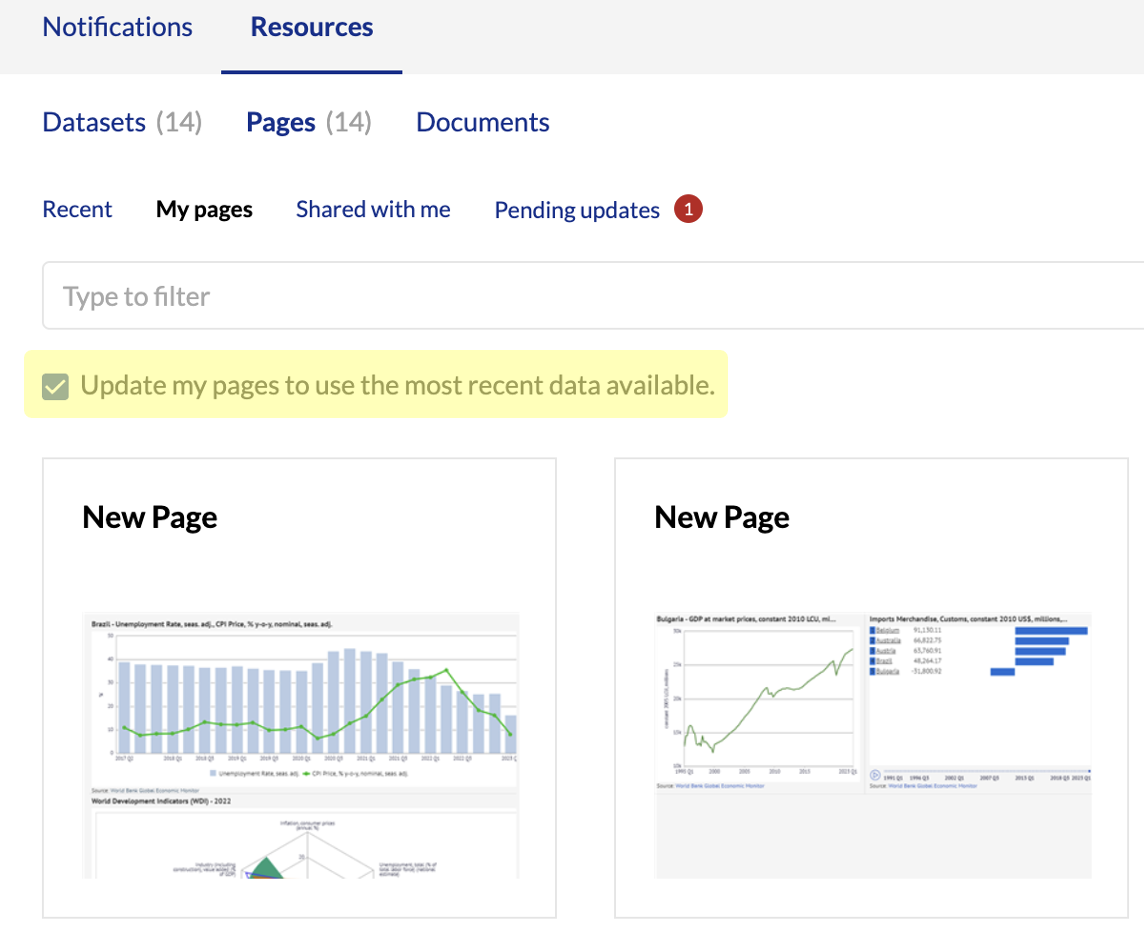This screenshot has height=932, width=1144.
Task: Select the My pages filter
Action: 204,209
